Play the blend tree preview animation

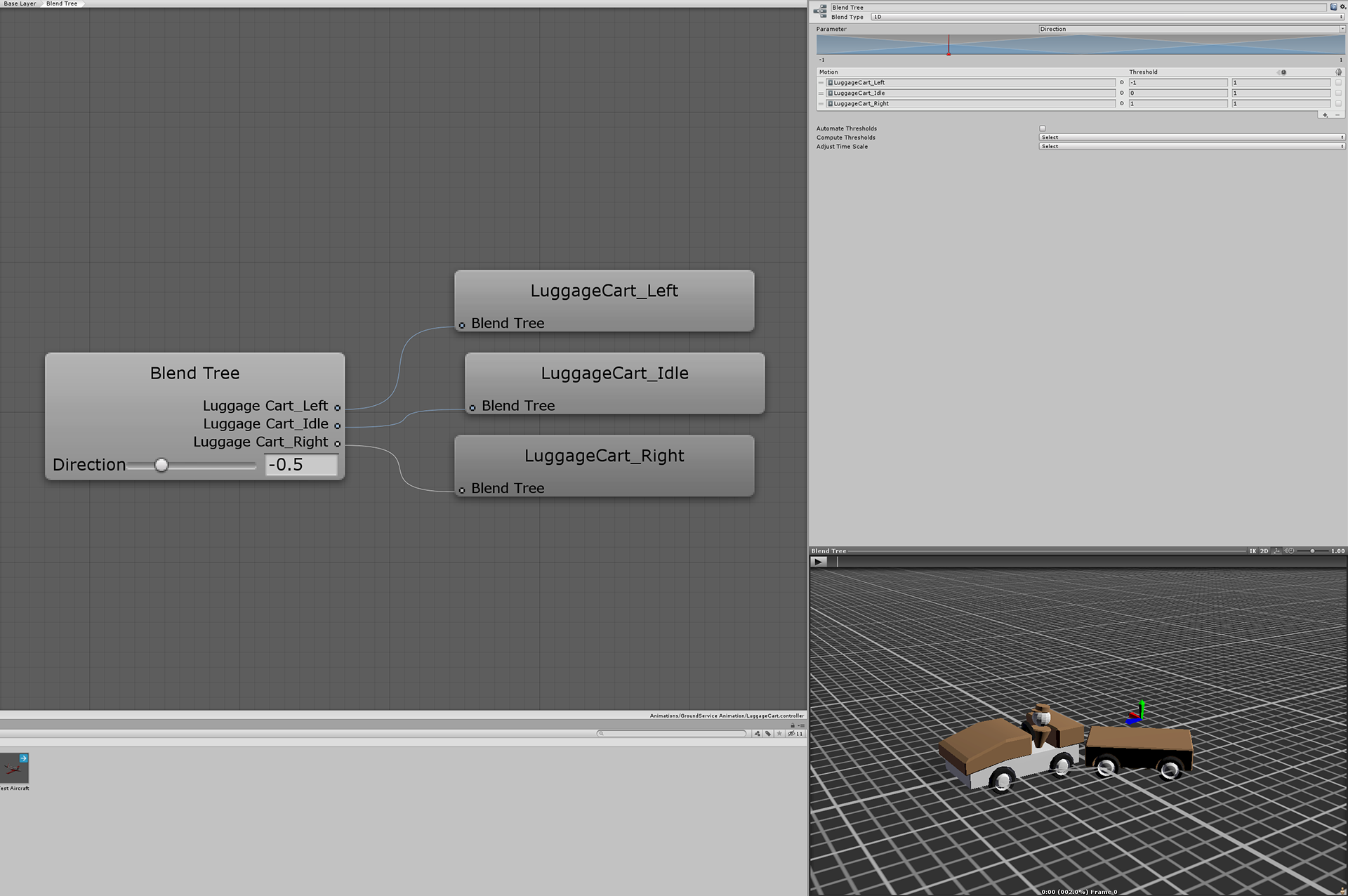click(x=819, y=561)
